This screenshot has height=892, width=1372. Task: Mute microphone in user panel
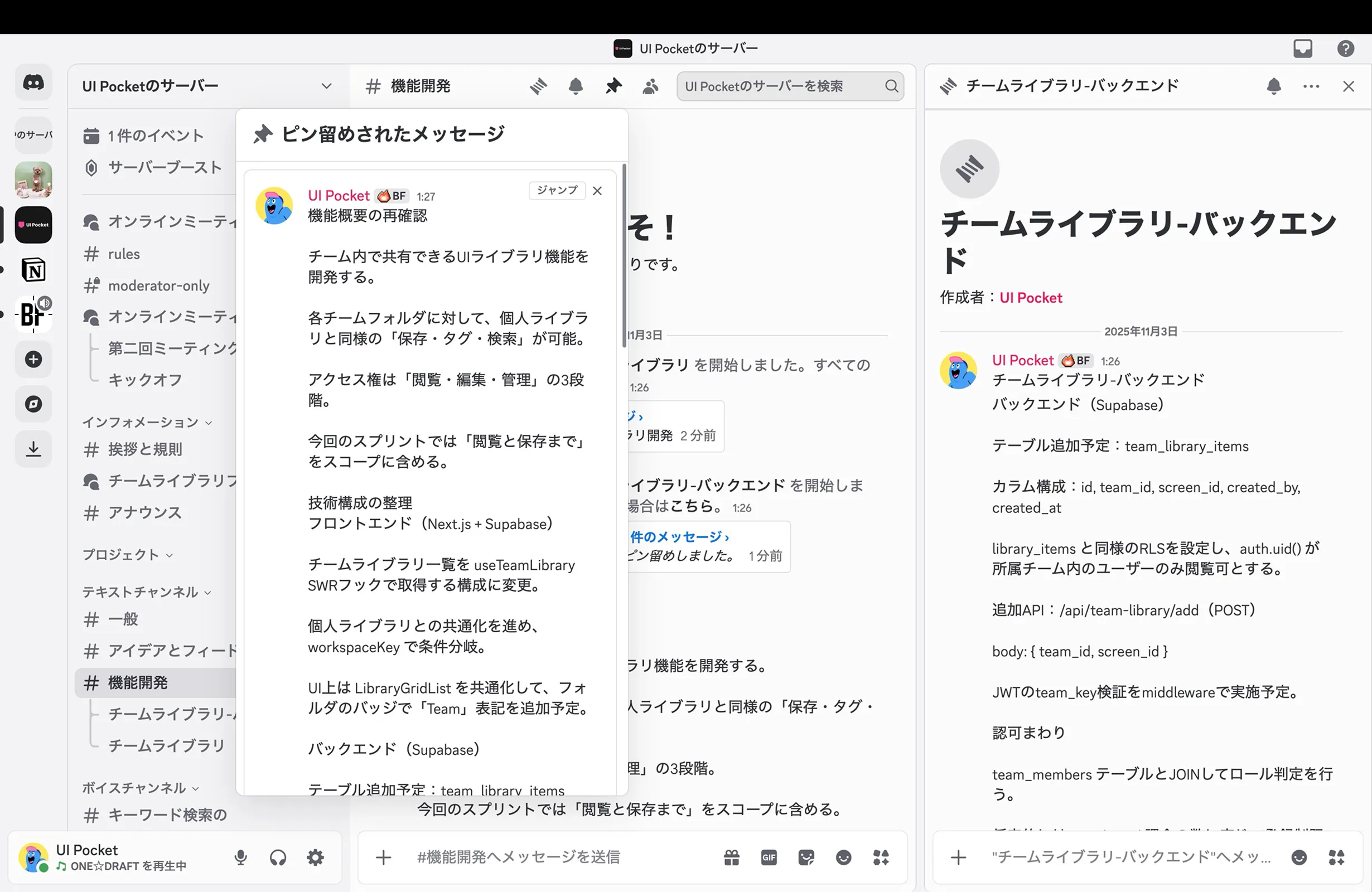(241, 858)
